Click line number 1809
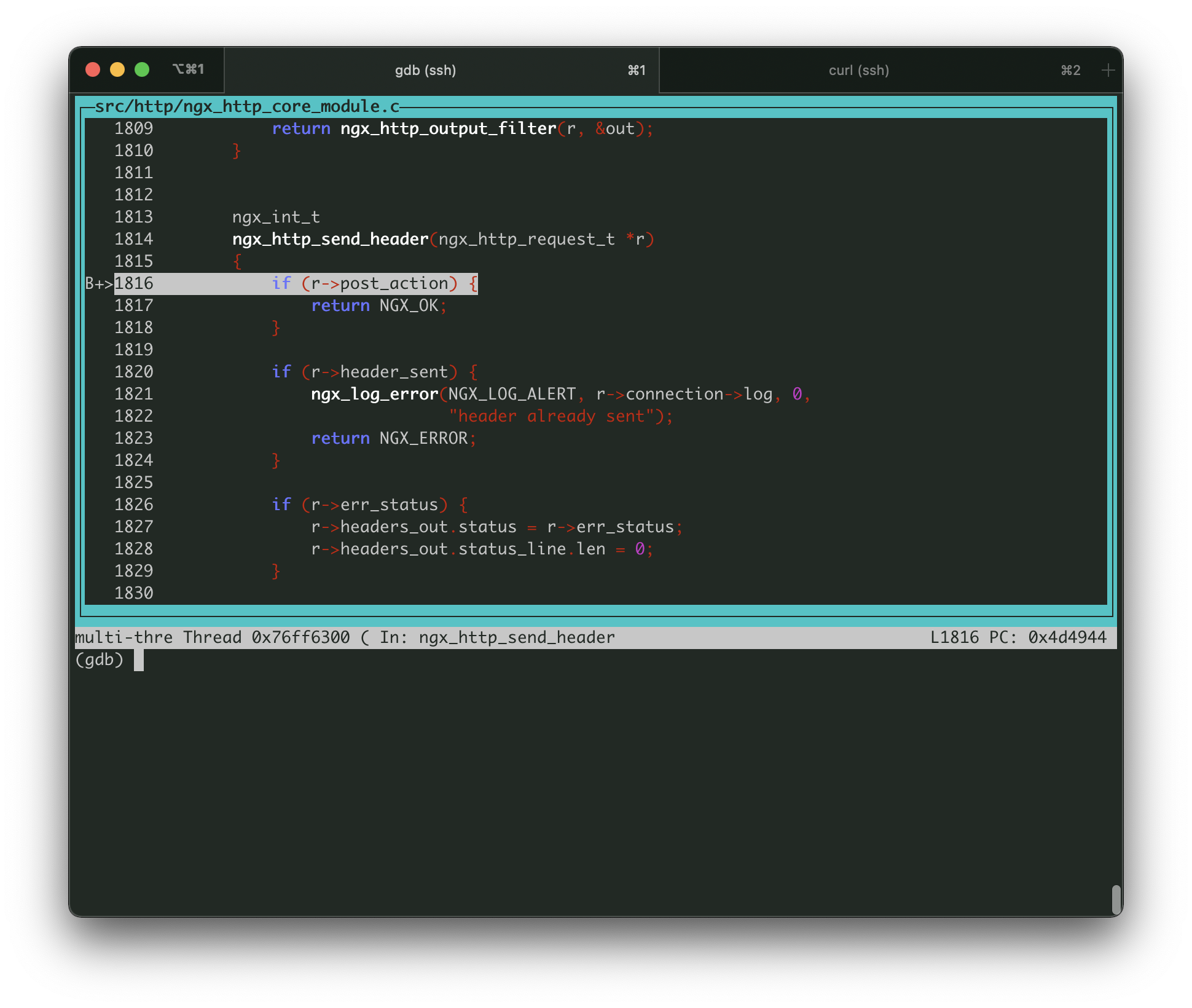This screenshot has height=1008, width=1192. coord(134,128)
